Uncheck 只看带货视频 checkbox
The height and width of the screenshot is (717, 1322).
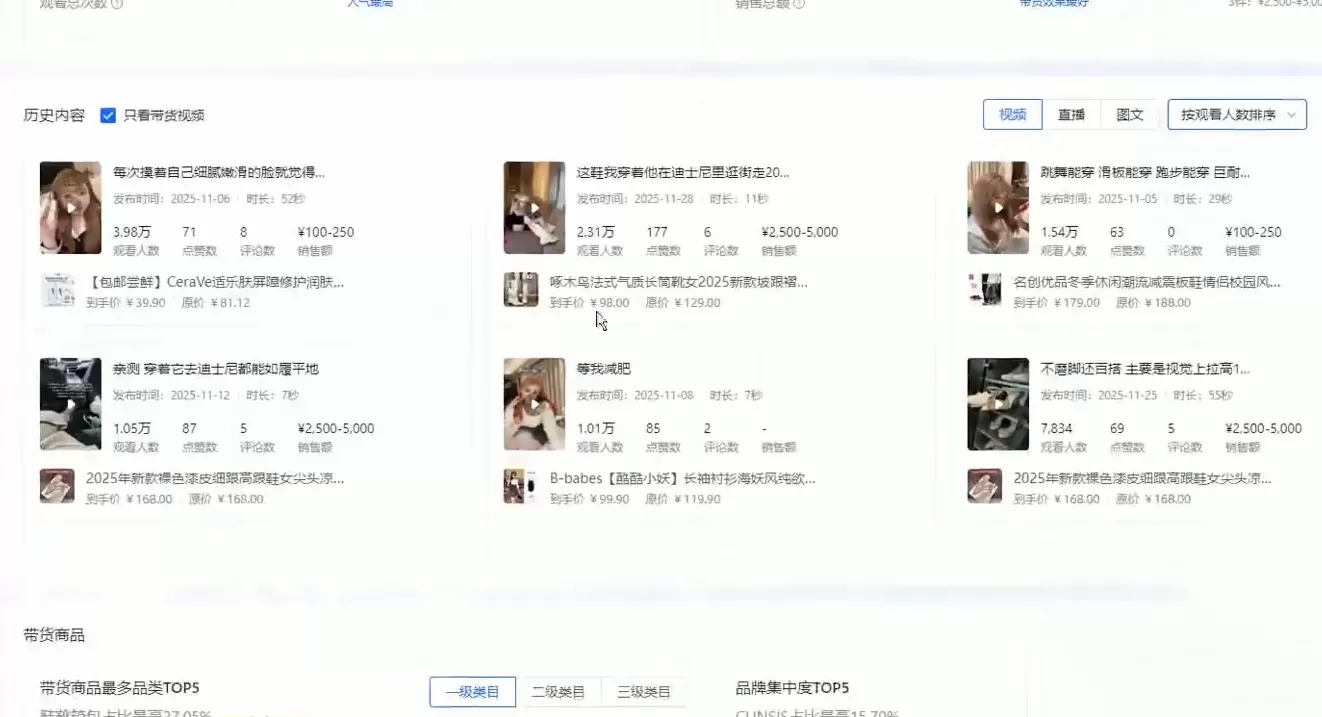[x=108, y=114]
